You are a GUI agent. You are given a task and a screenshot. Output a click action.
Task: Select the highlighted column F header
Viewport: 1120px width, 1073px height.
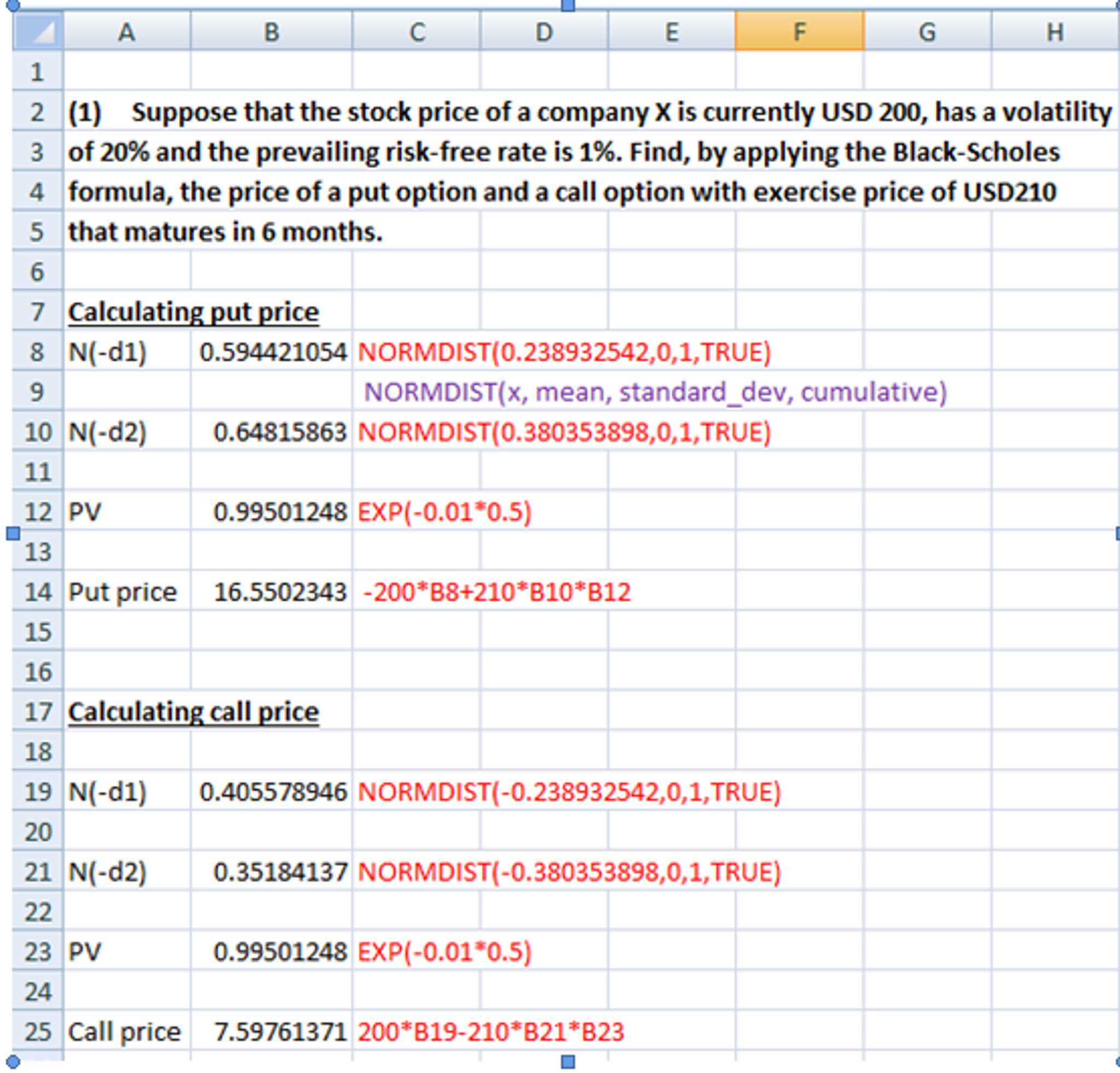tap(799, 32)
